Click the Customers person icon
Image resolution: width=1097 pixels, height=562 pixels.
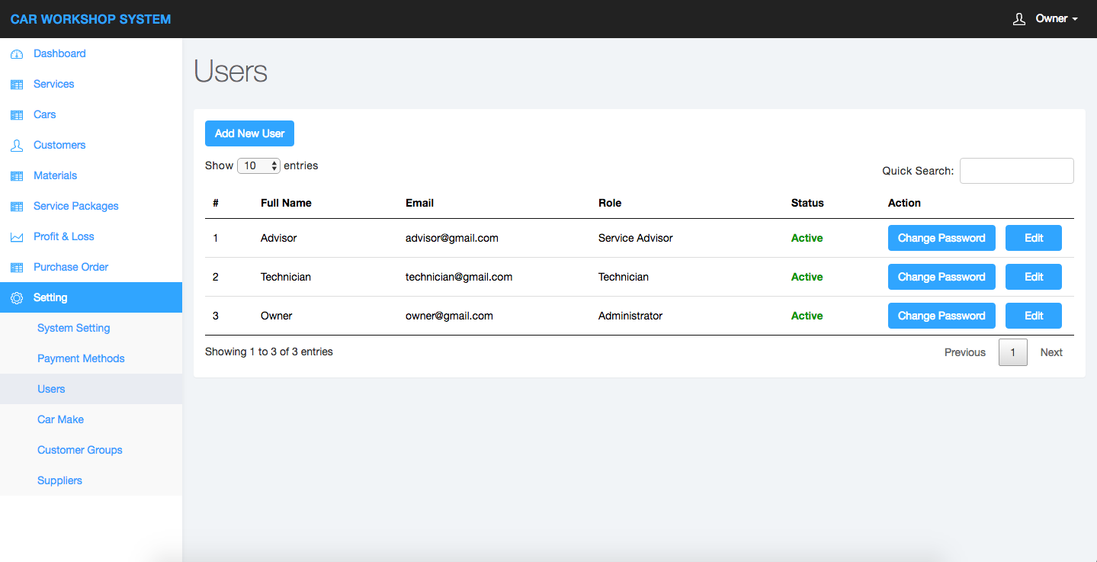tap(16, 146)
